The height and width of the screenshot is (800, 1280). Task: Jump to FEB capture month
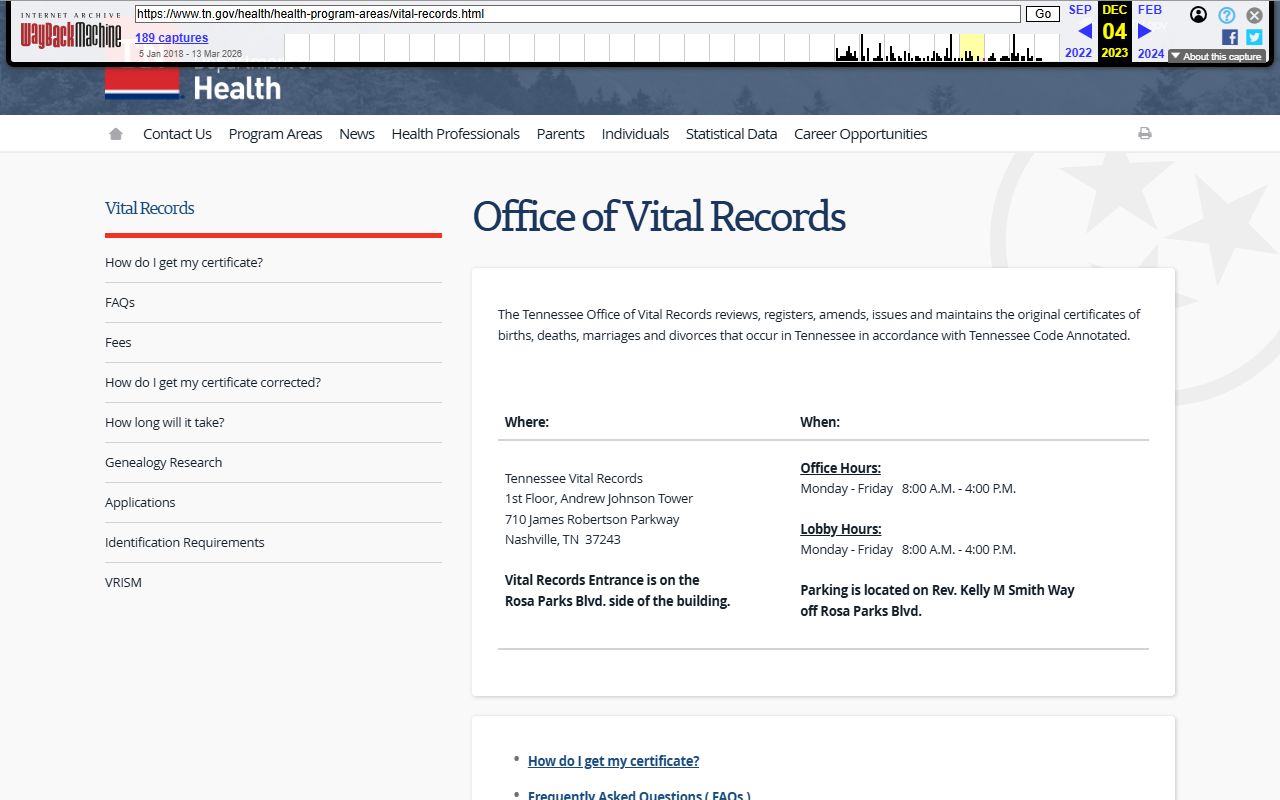(1150, 10)
